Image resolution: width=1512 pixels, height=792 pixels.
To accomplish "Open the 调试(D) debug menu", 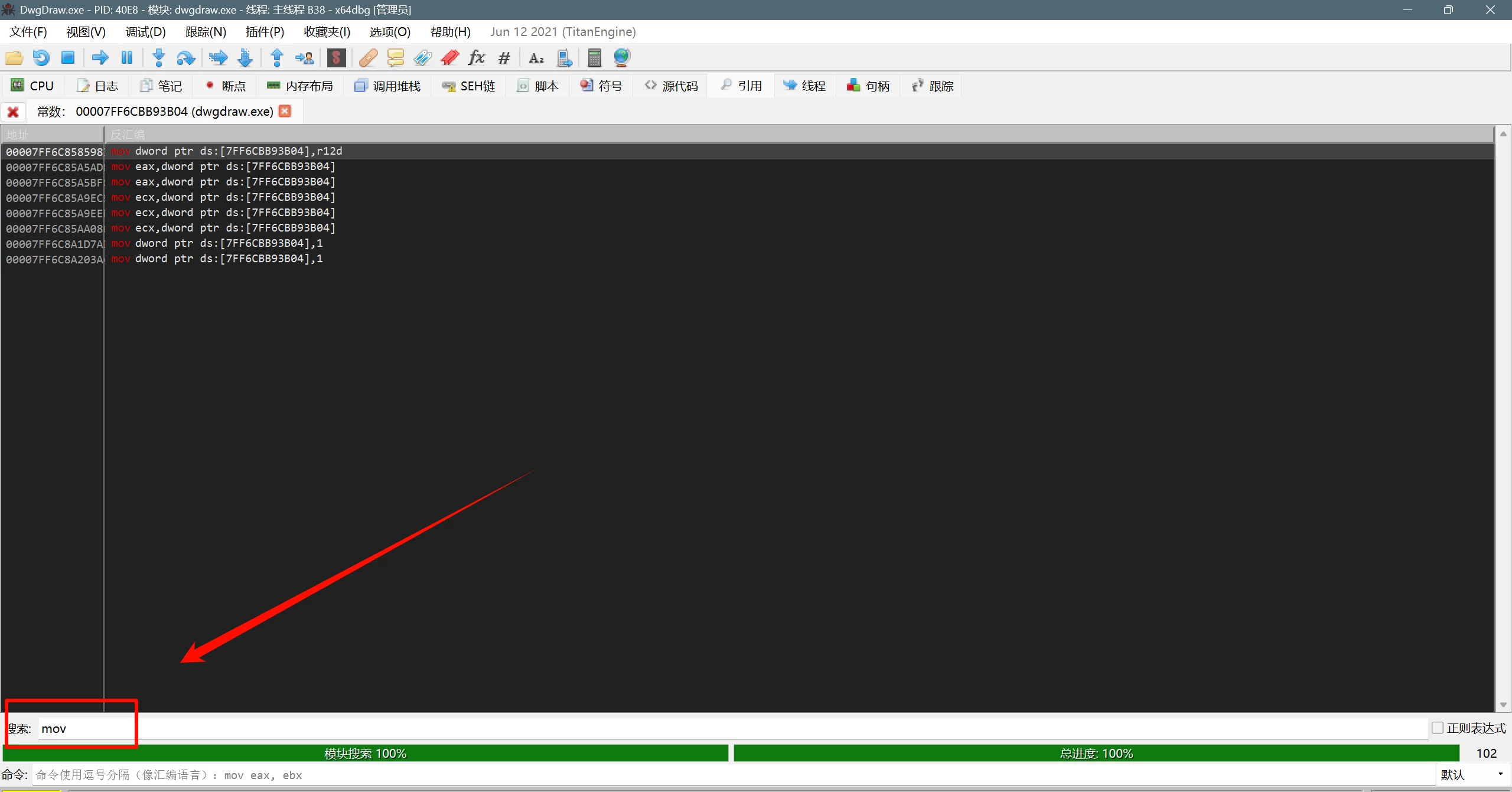I will point(145,32).
